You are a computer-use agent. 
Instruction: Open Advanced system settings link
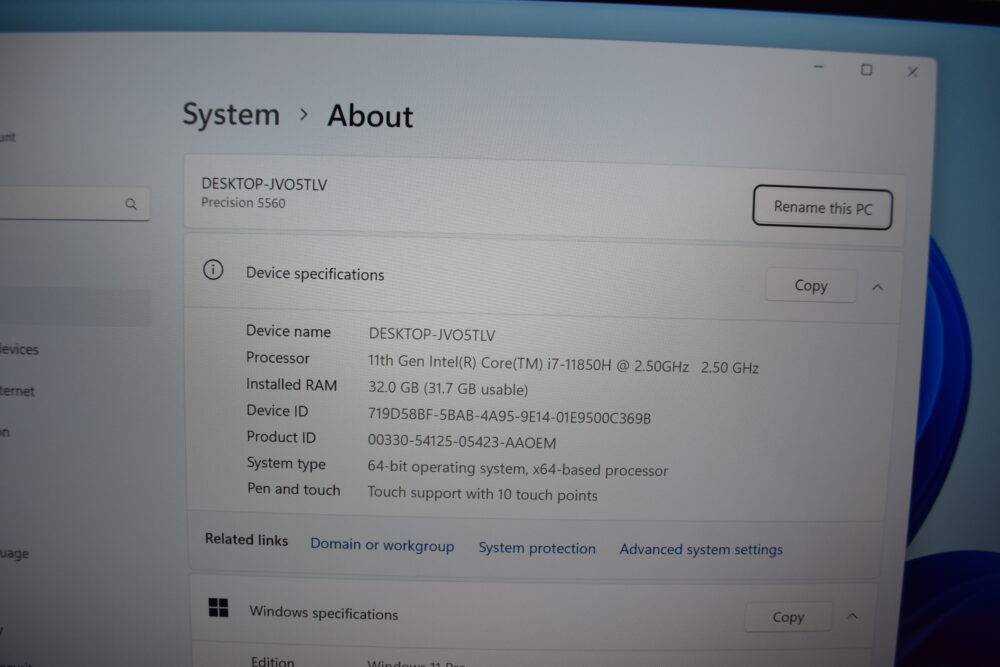point(701,549)
